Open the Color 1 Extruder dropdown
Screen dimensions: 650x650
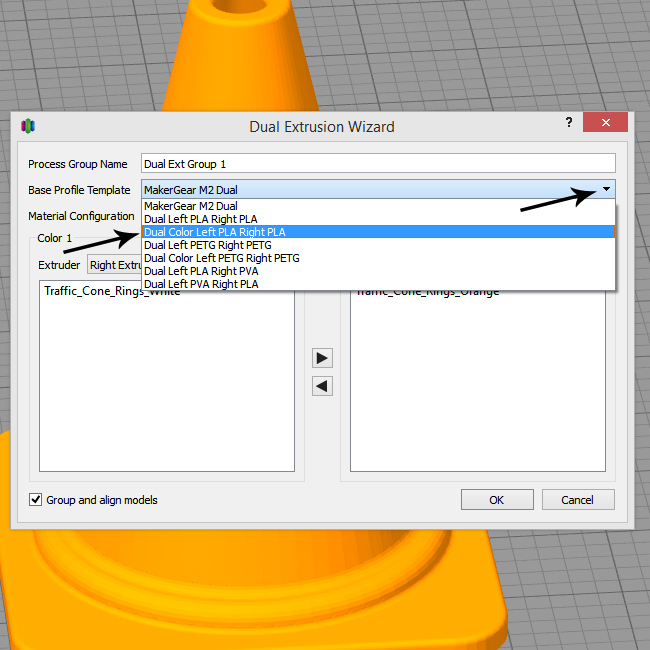pos(113,265)
